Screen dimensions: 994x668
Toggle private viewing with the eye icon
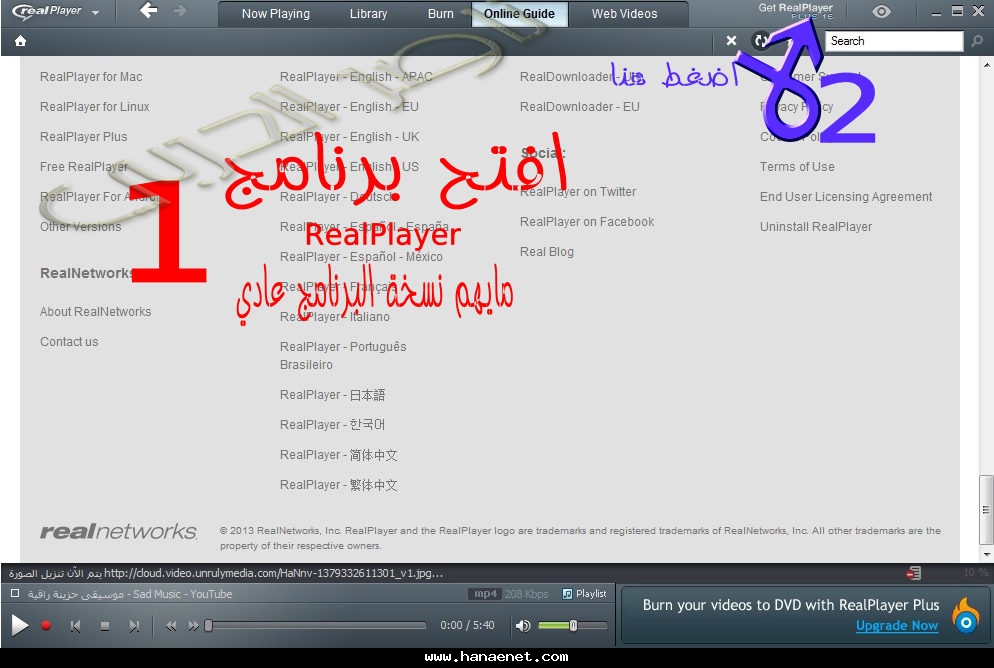[881, 12]
